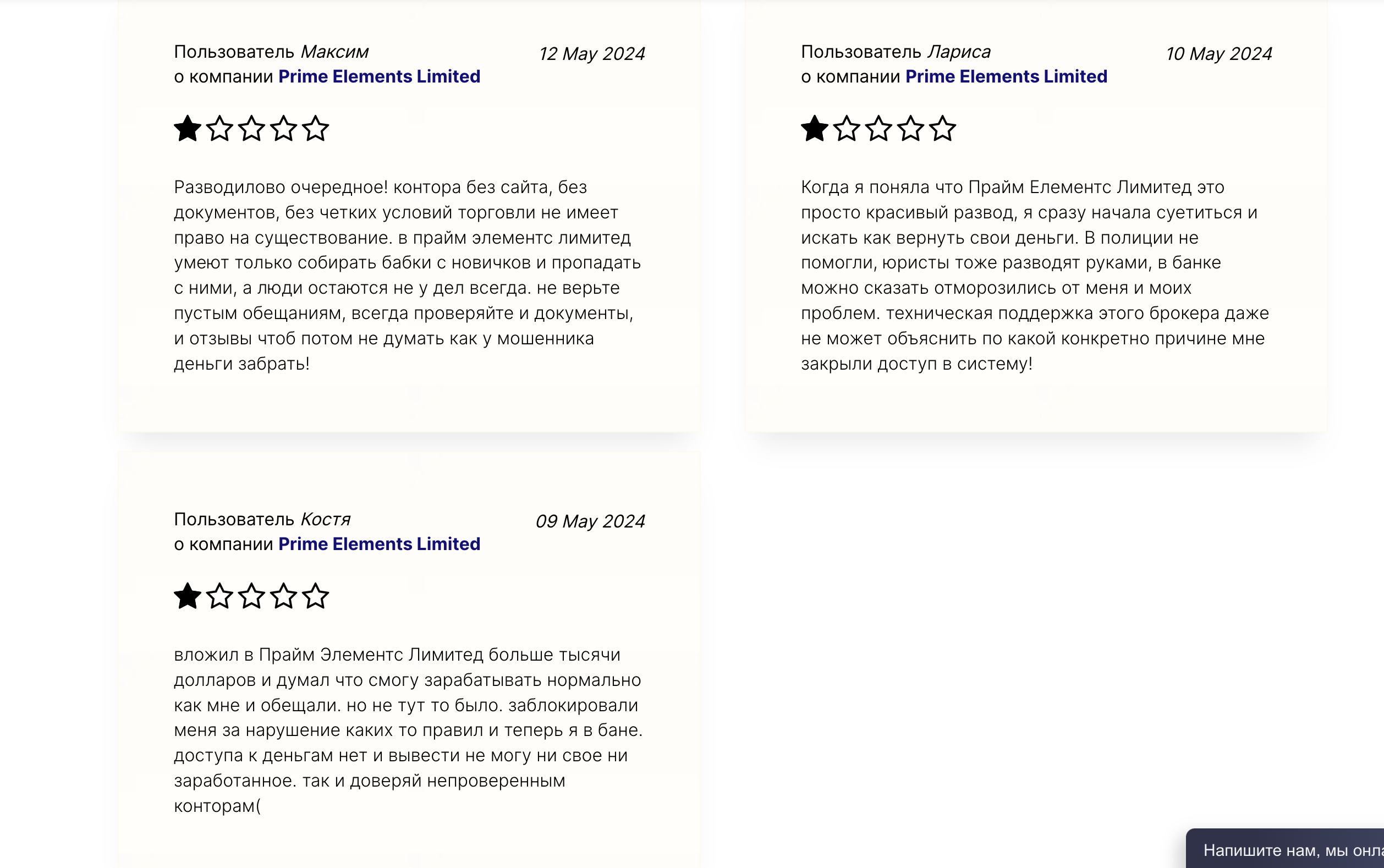
Task: Click the fifth empty star in Максим's rating
Action: (x=316, y=128)
